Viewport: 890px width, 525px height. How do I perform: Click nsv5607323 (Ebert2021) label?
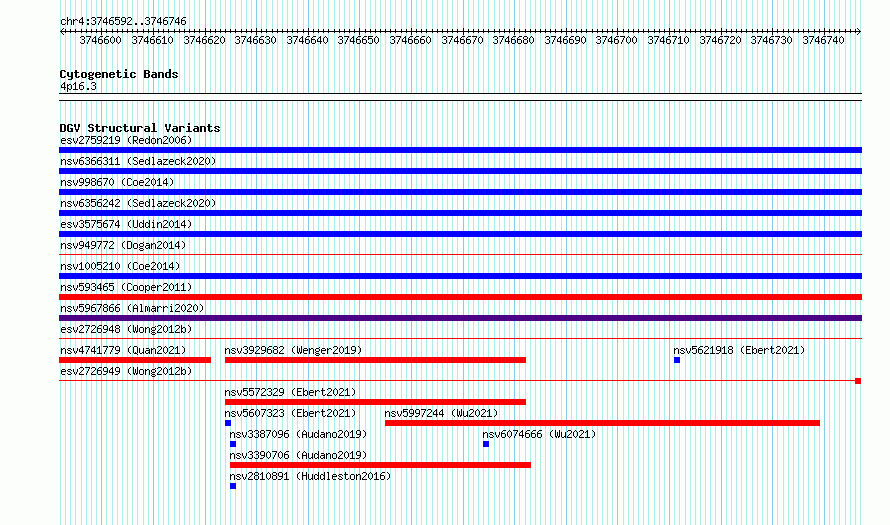click(x=290, y=413)
